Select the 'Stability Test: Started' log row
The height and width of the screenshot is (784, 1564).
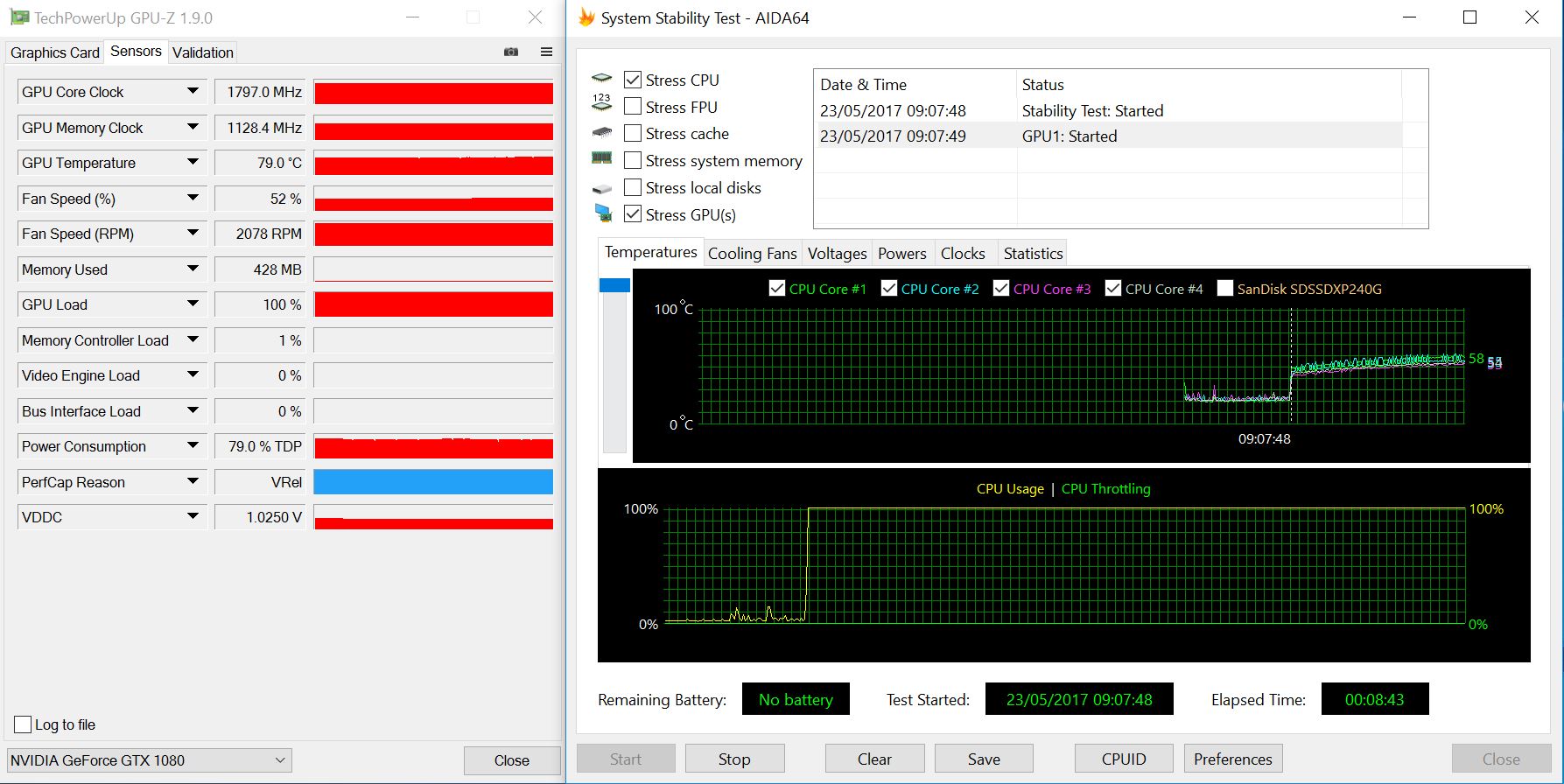[1110, 111]
